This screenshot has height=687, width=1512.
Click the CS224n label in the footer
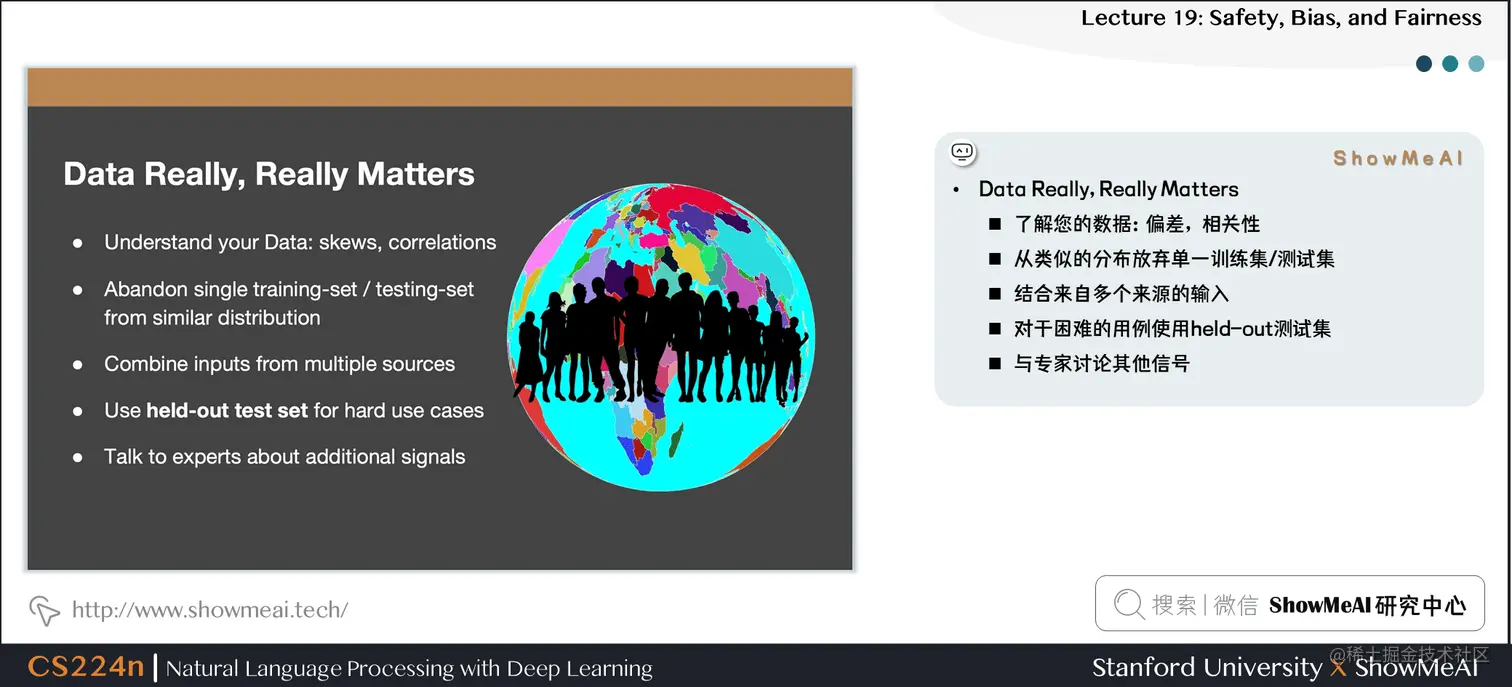click(x=85, y=667)
